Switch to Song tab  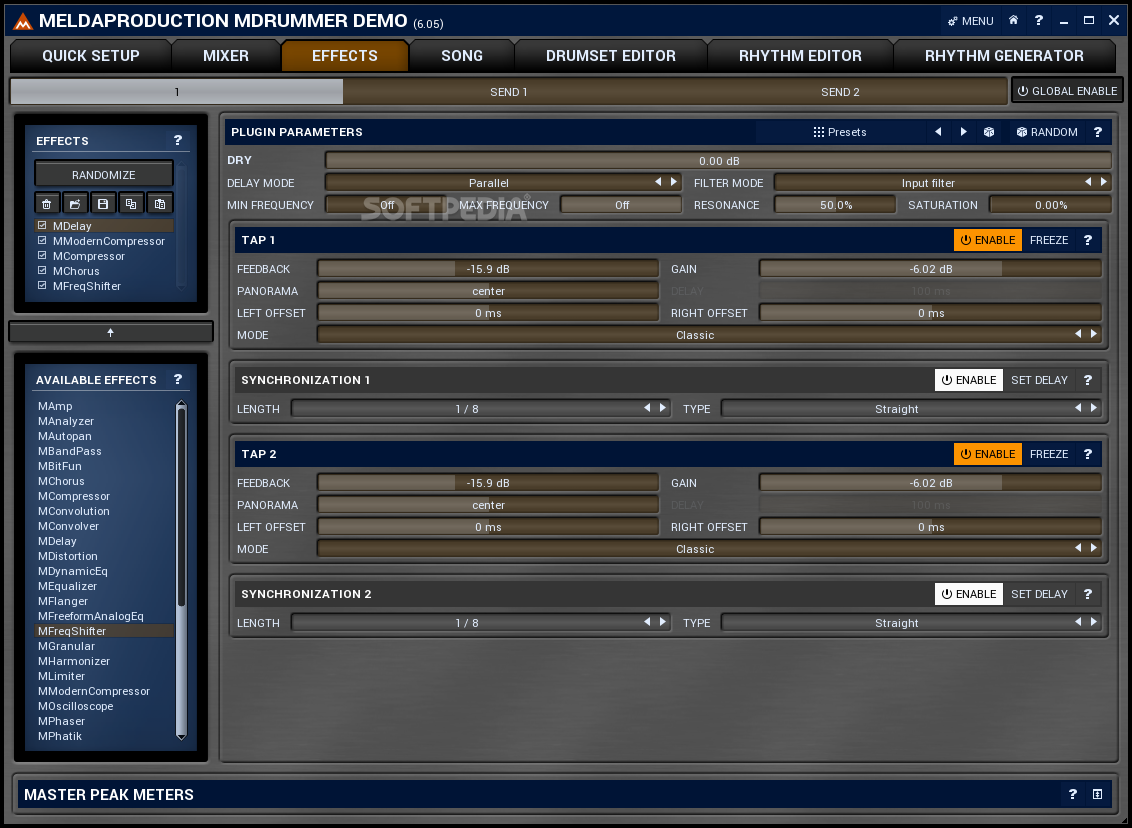point(462,56)
